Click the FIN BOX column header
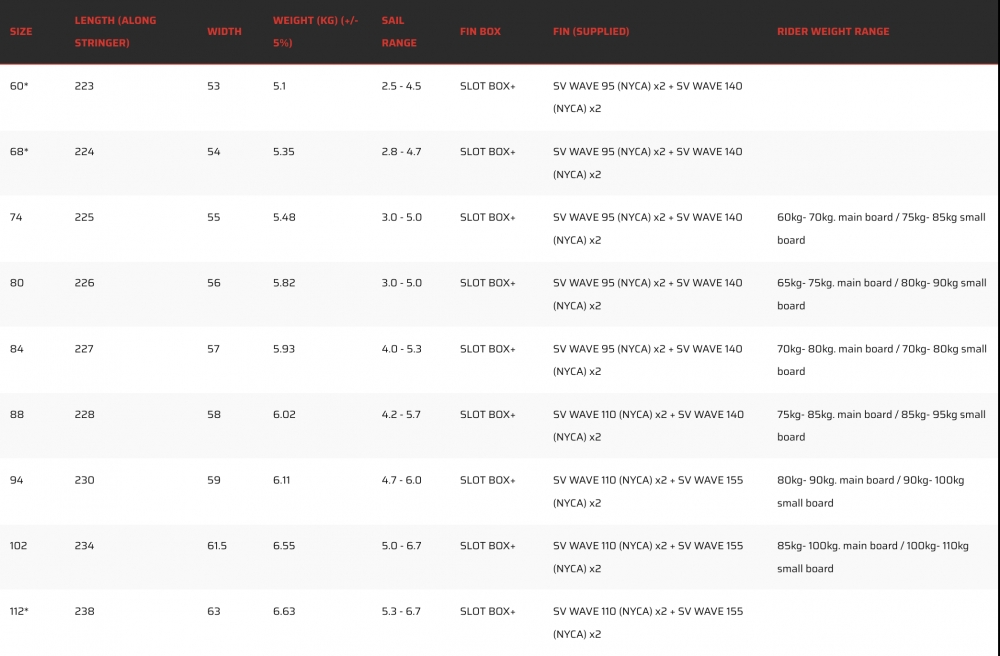Image resolution: width=1000 pixels, height=656 pixels. [480, 32]
